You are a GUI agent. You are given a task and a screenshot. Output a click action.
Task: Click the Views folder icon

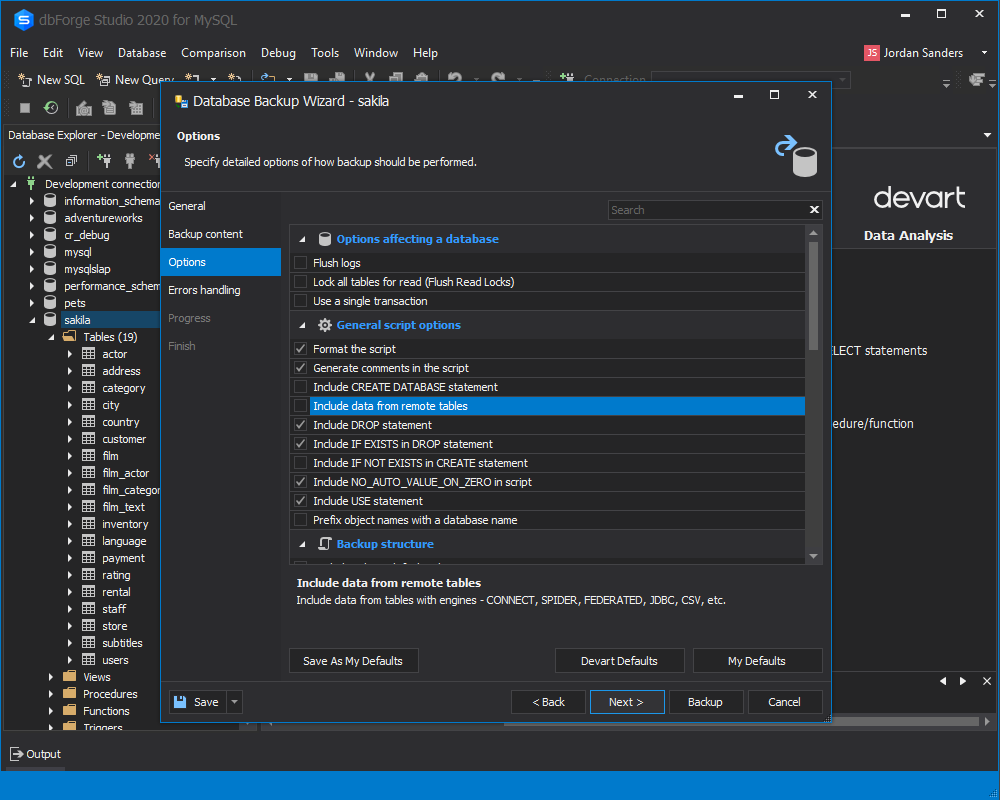pyautogui.click(x=70, y=676)
